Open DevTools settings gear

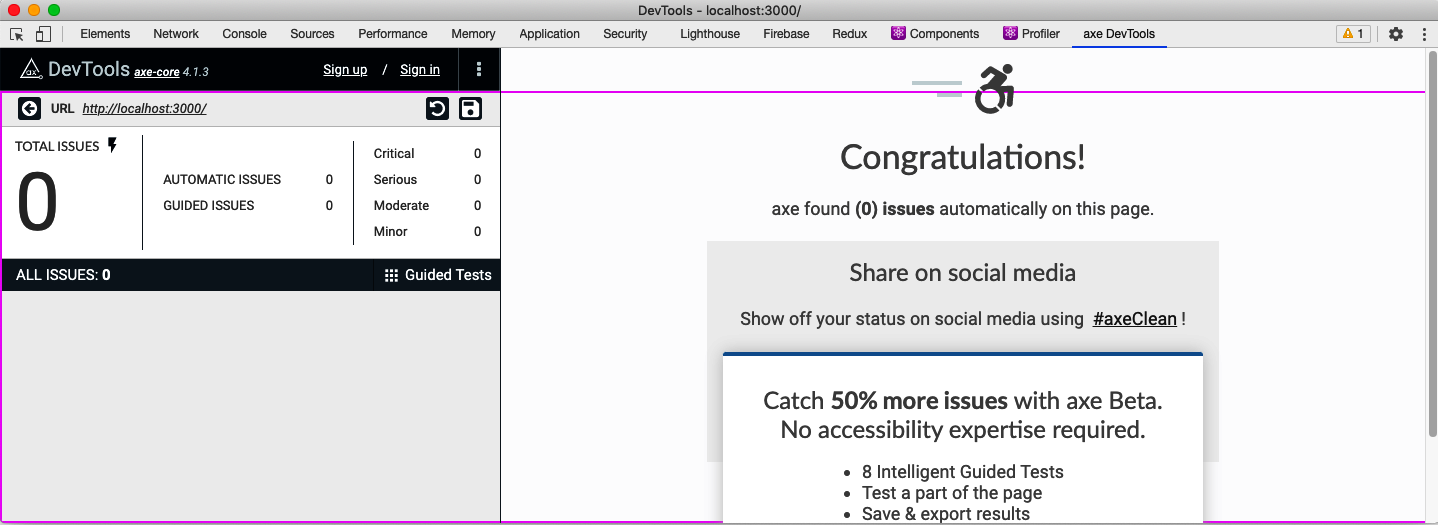[1396, 34]
